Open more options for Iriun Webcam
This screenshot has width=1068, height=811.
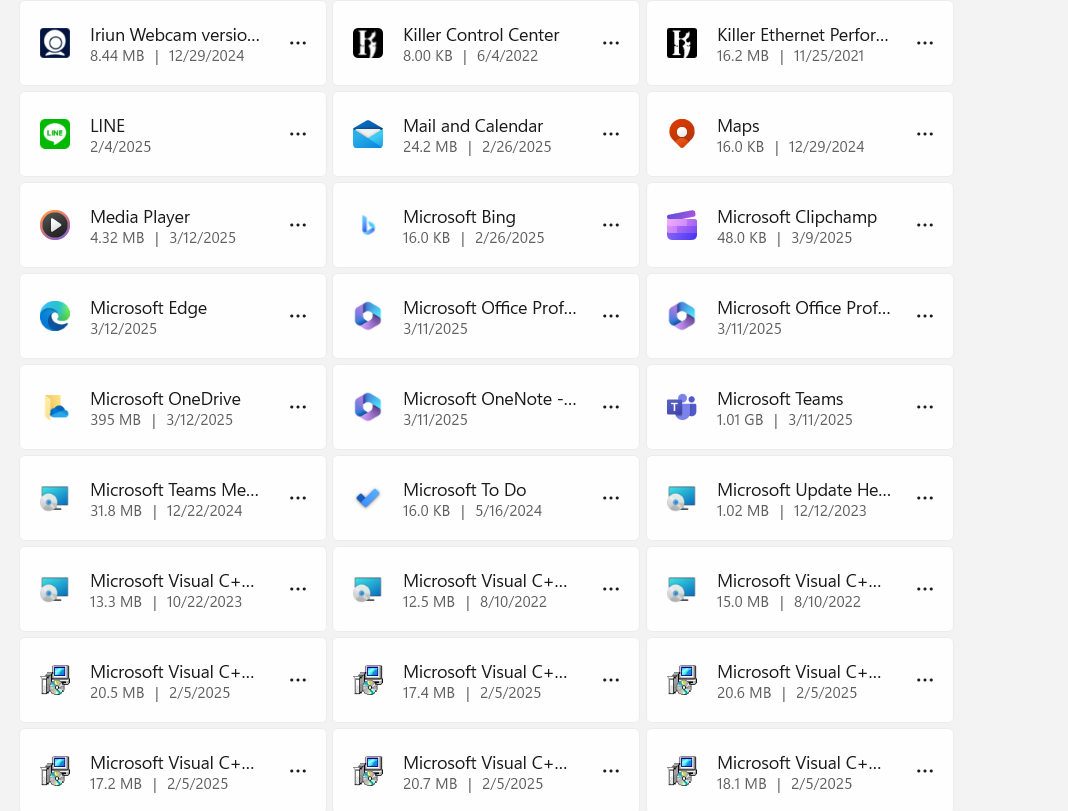pos(298,43)
